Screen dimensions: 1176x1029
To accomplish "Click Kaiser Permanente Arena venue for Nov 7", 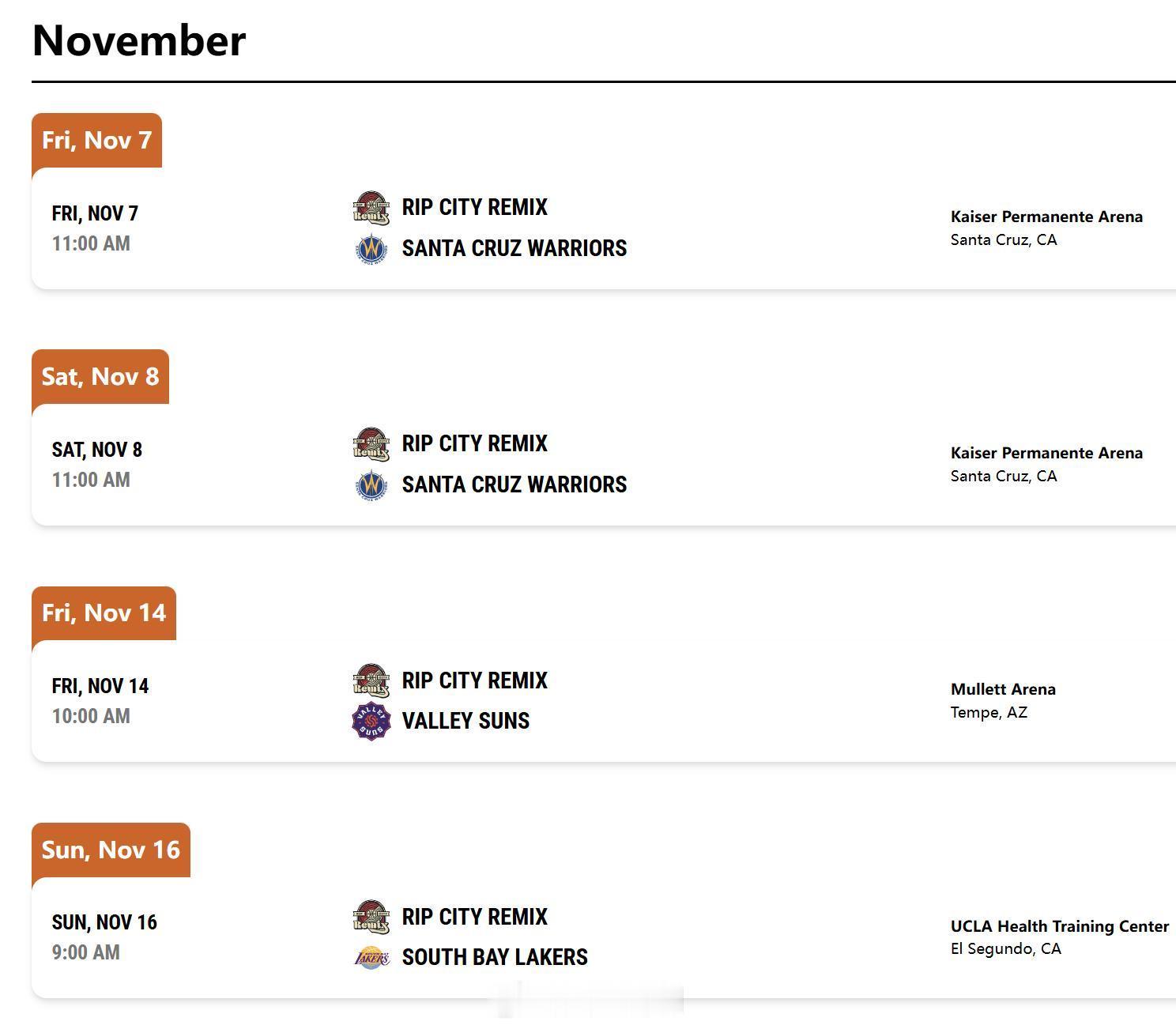I will (1046, 217).
